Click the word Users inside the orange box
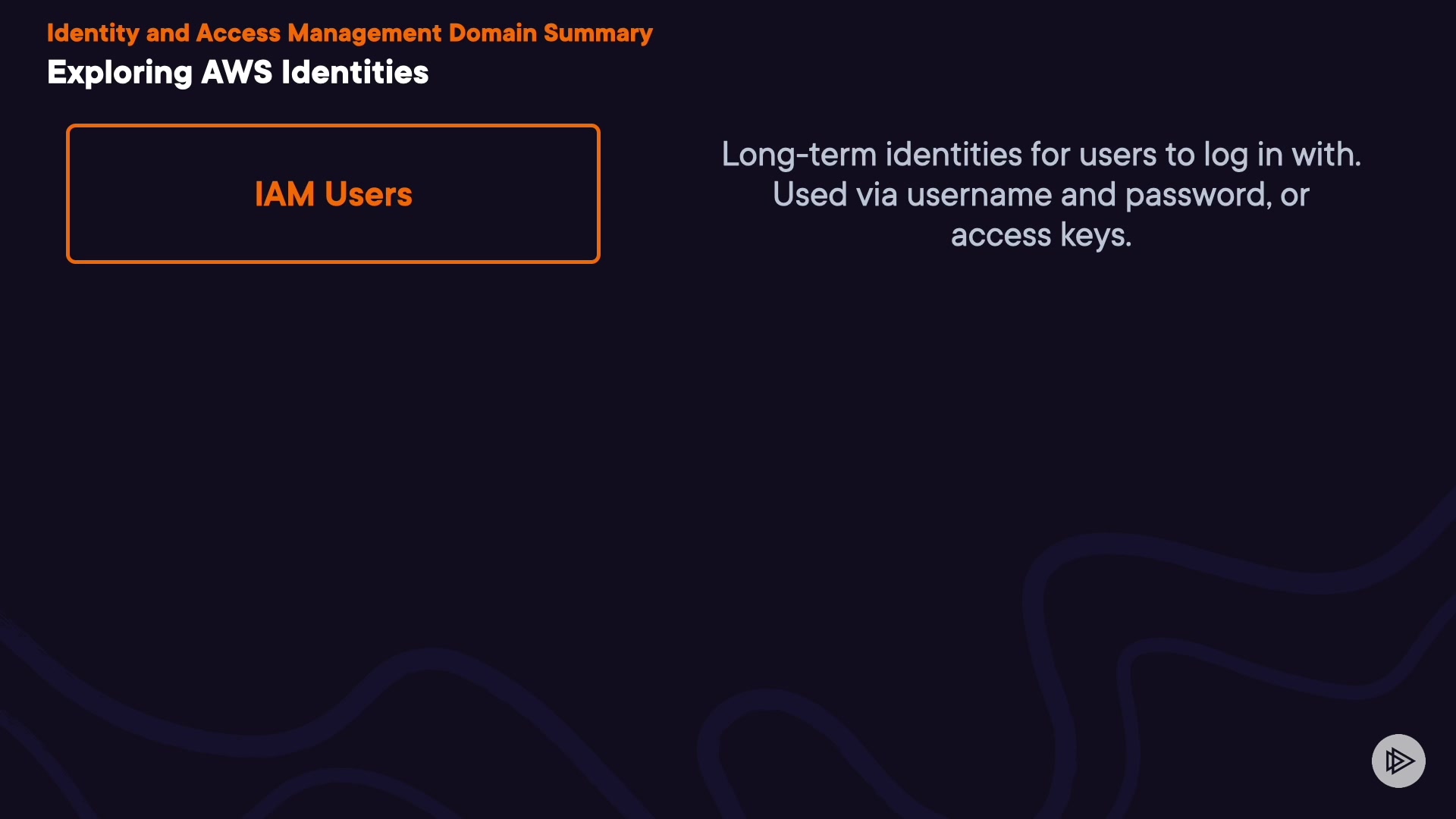Image resolution: width=1456 pixels, height=819 pixels. (369, 194)
